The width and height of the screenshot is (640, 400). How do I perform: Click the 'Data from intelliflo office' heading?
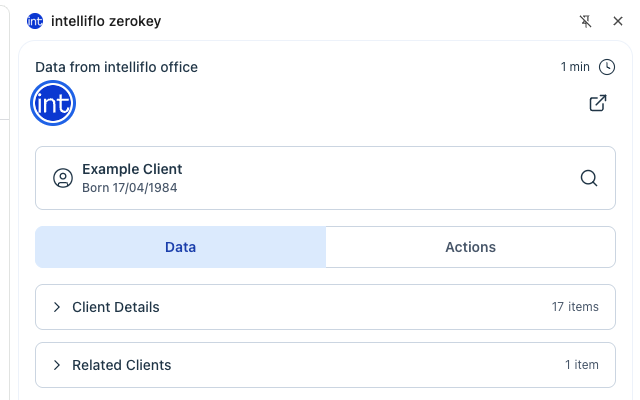[x=116, y=67]
